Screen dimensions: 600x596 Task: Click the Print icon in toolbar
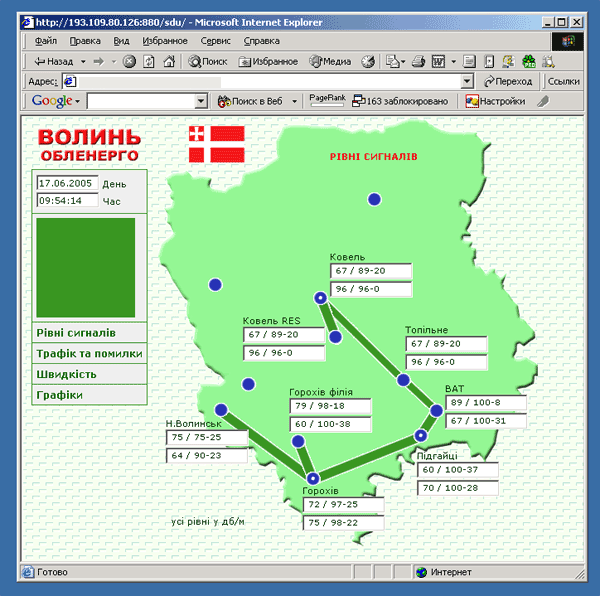pos(419,61)
